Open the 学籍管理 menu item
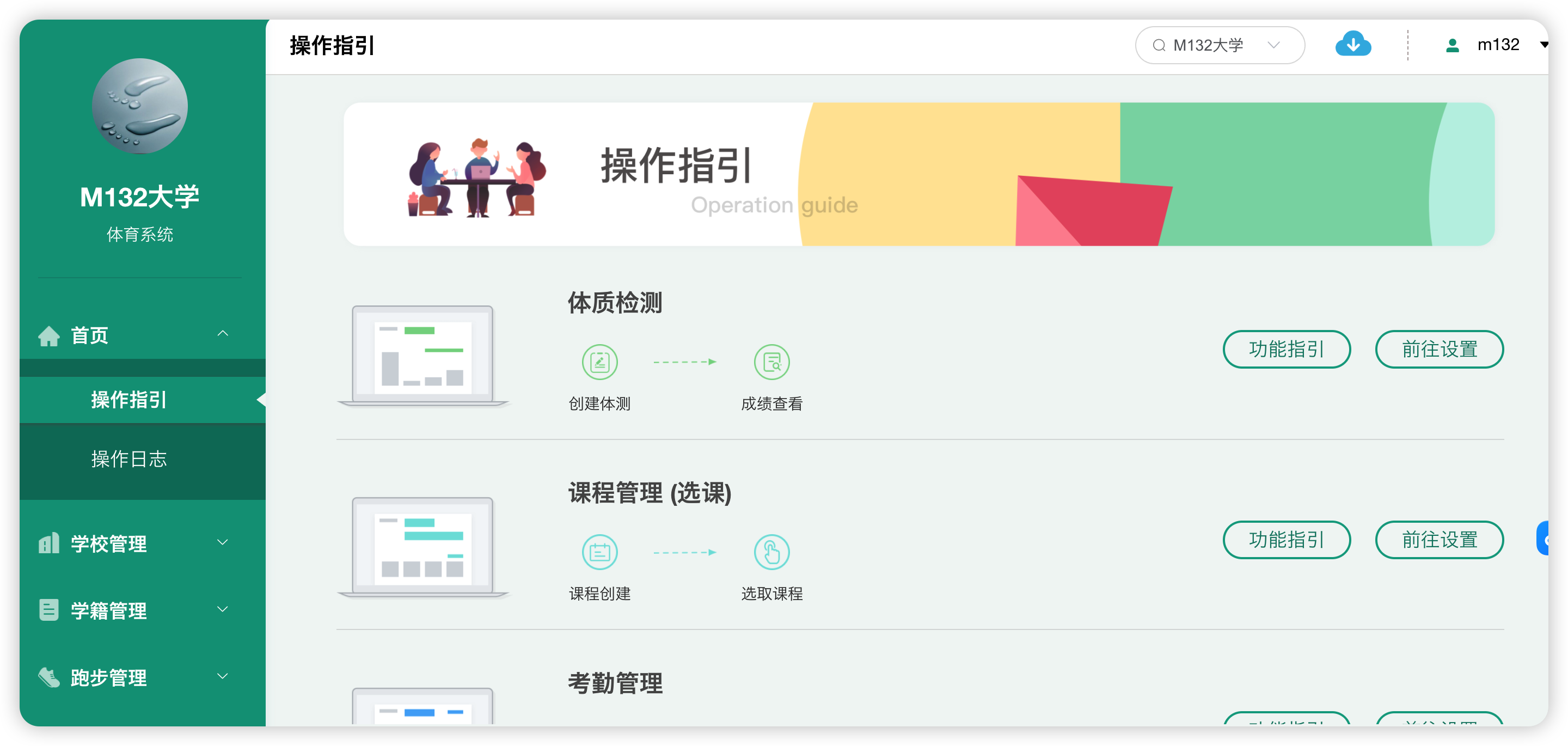Screen dimensions: 1568x746 [x=143, y=609]
